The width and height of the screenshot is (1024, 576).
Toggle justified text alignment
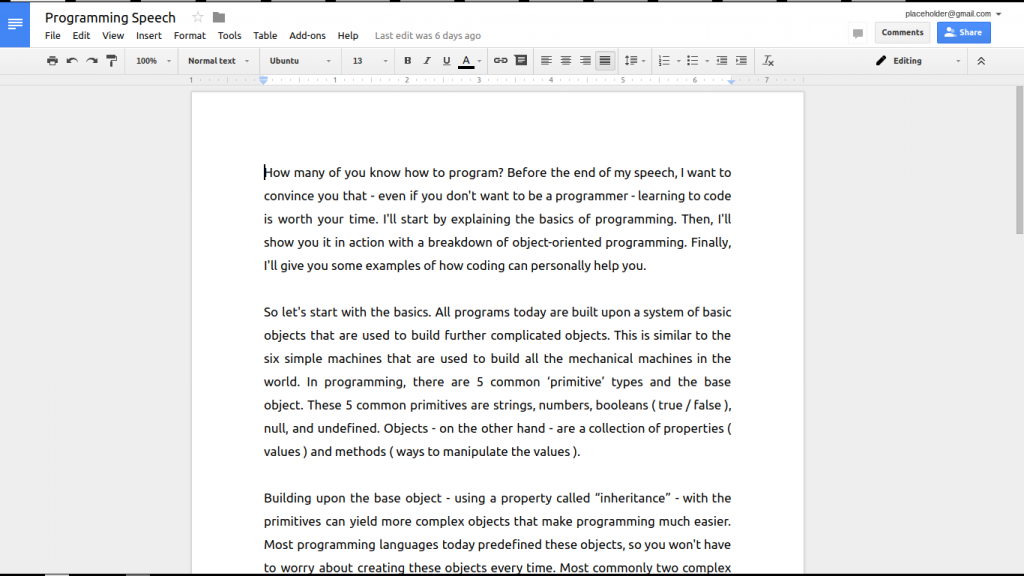(605, 61)
